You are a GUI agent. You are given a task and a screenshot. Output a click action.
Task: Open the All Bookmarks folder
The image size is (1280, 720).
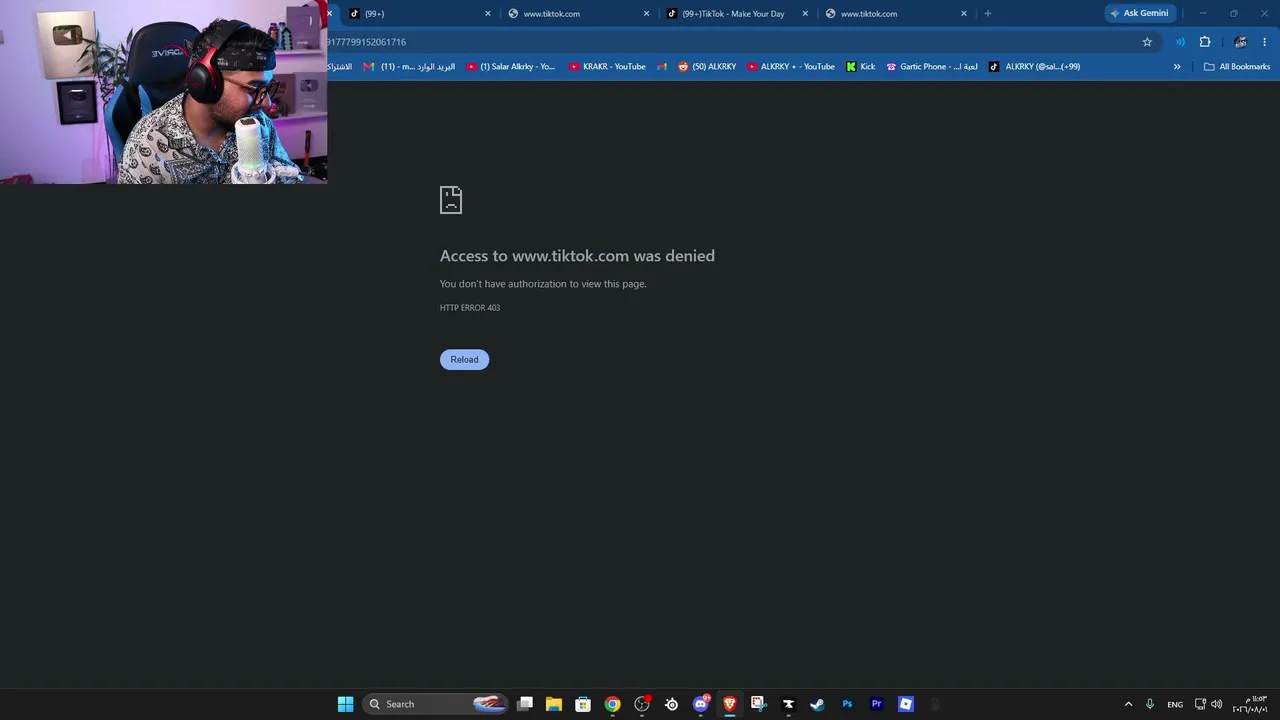1237,67
